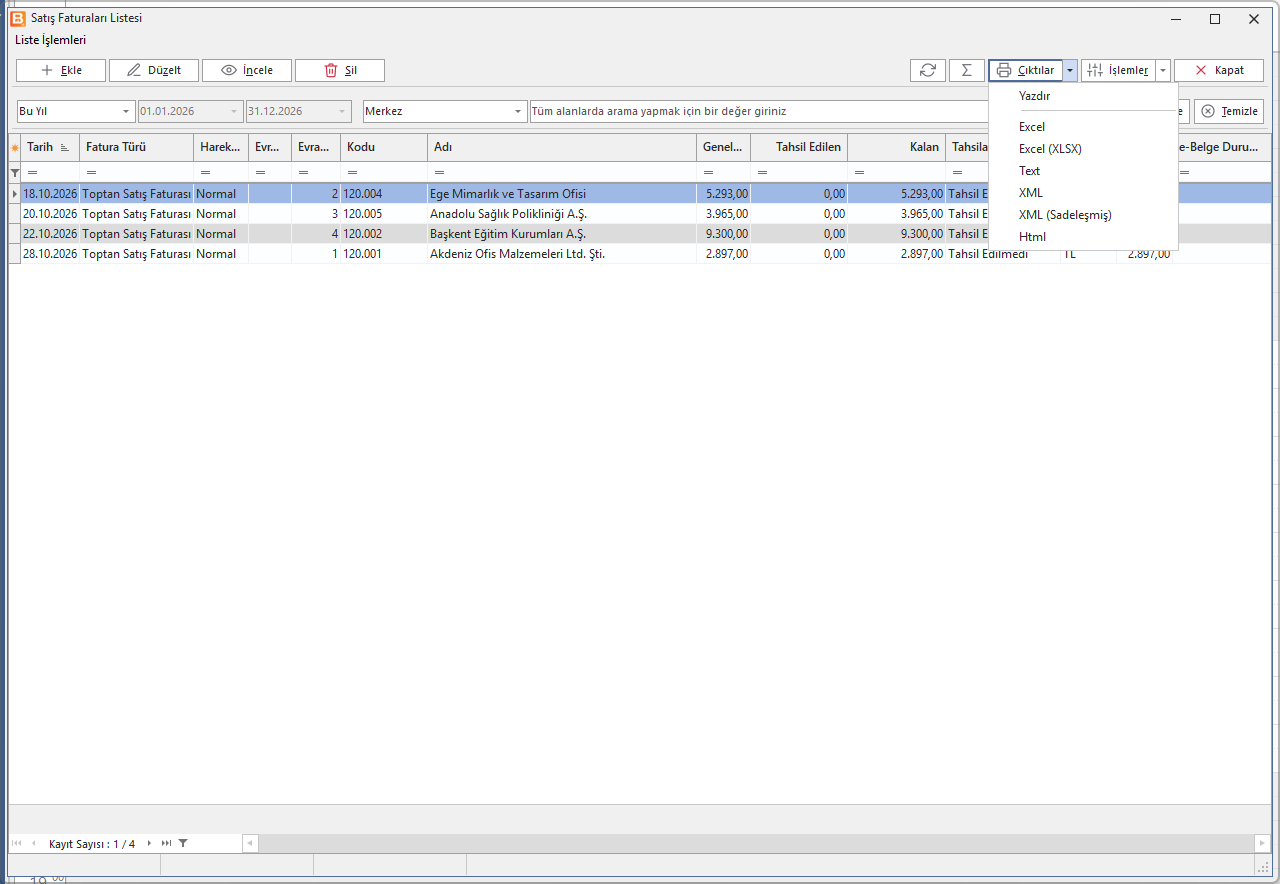Click the sigma totals icon button
The height and width of the screenshot is (884, 1280).
(x=966, y=70)
